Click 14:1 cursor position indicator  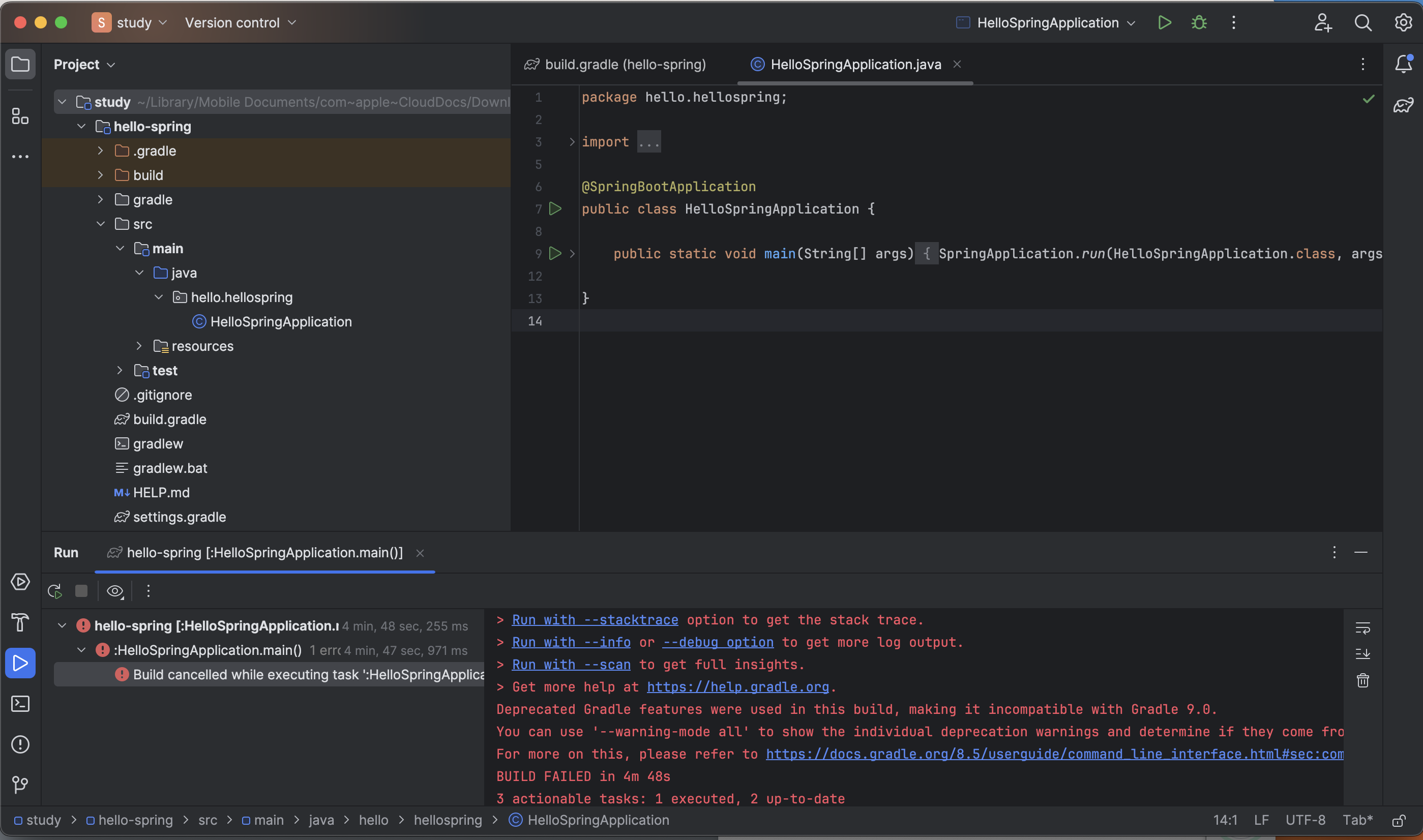[1225, 821]
